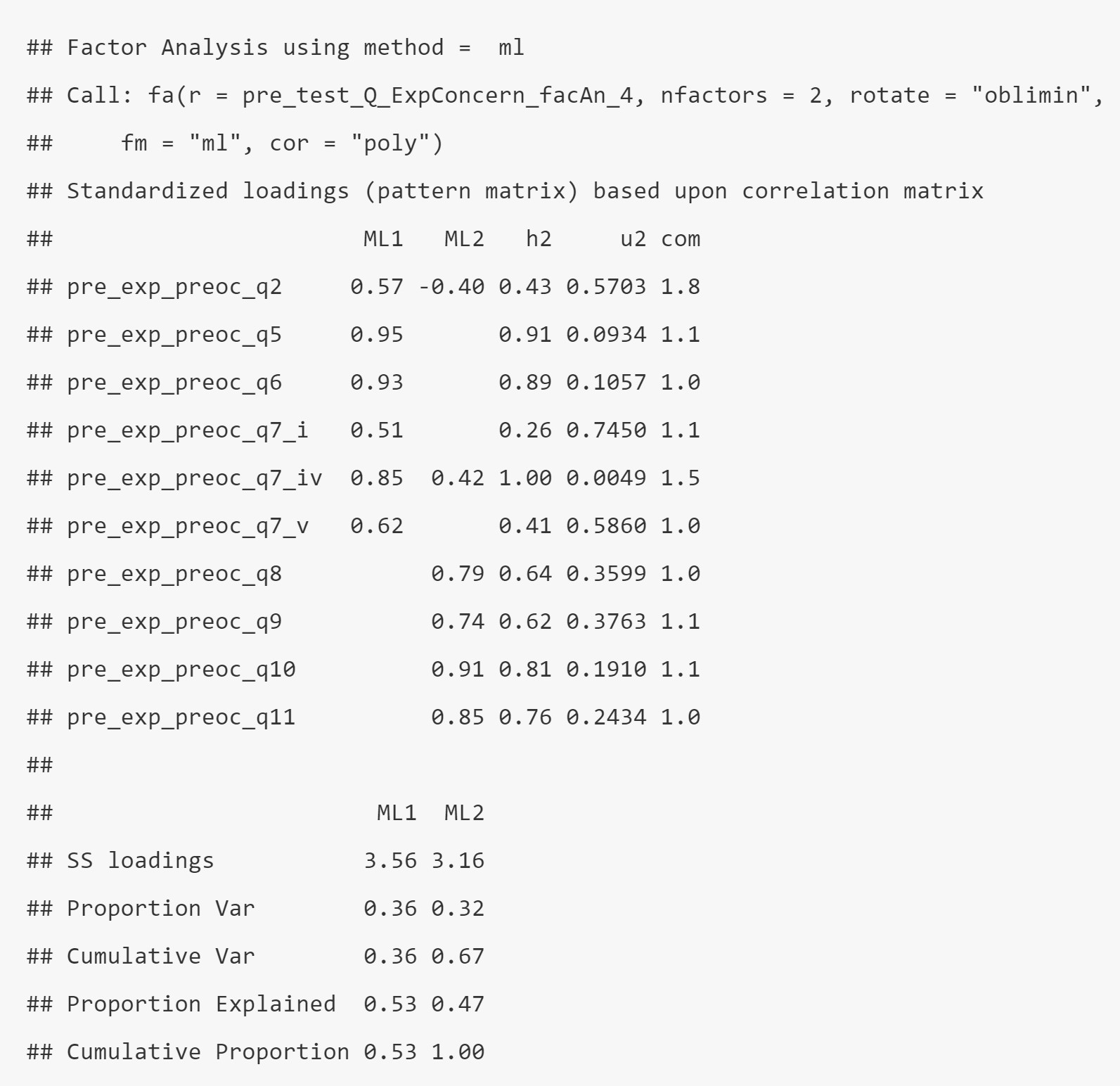Click the com column header
The image size is (1120, 1086).
681,239
